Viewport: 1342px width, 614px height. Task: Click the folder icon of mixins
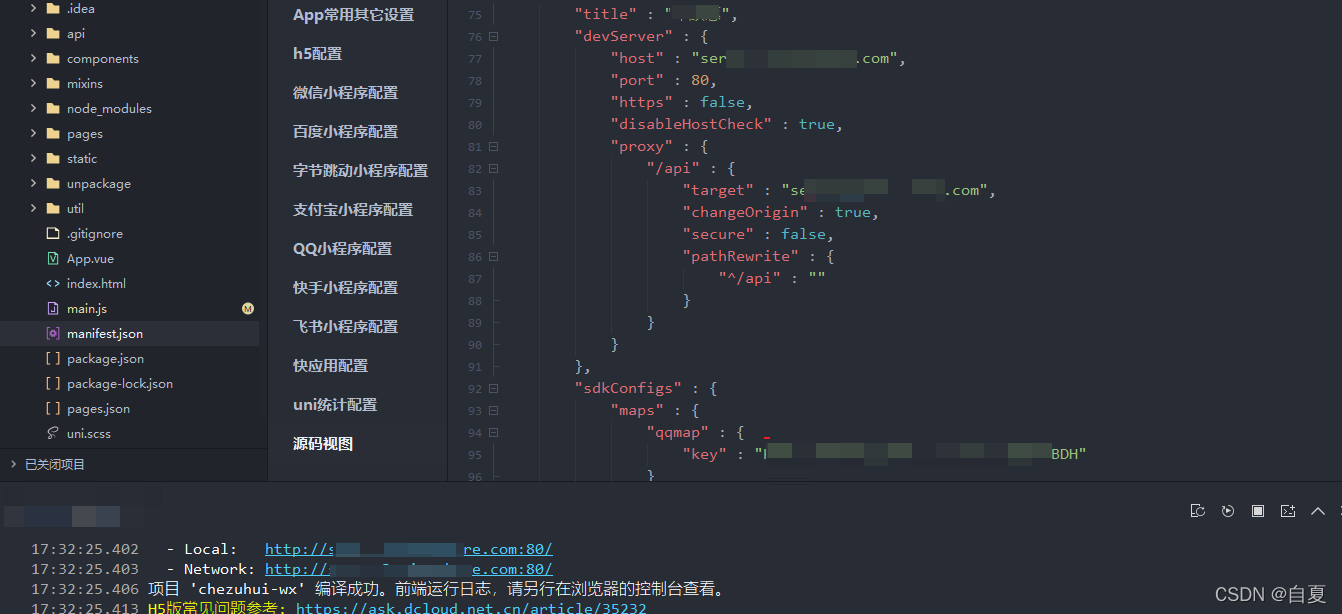tap(53, 84)
